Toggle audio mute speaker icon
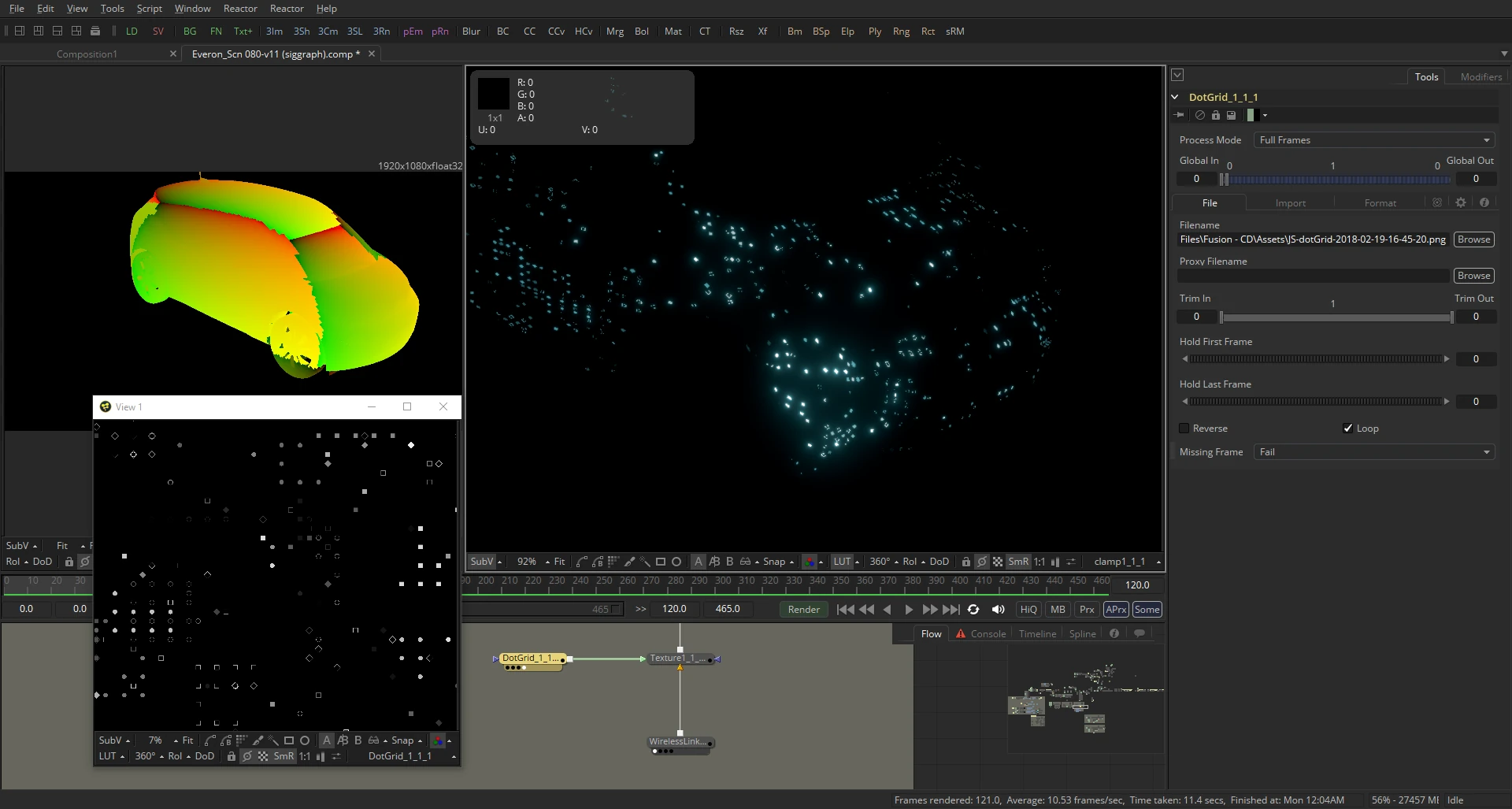Screen dimensions: 1512x809 998,609
